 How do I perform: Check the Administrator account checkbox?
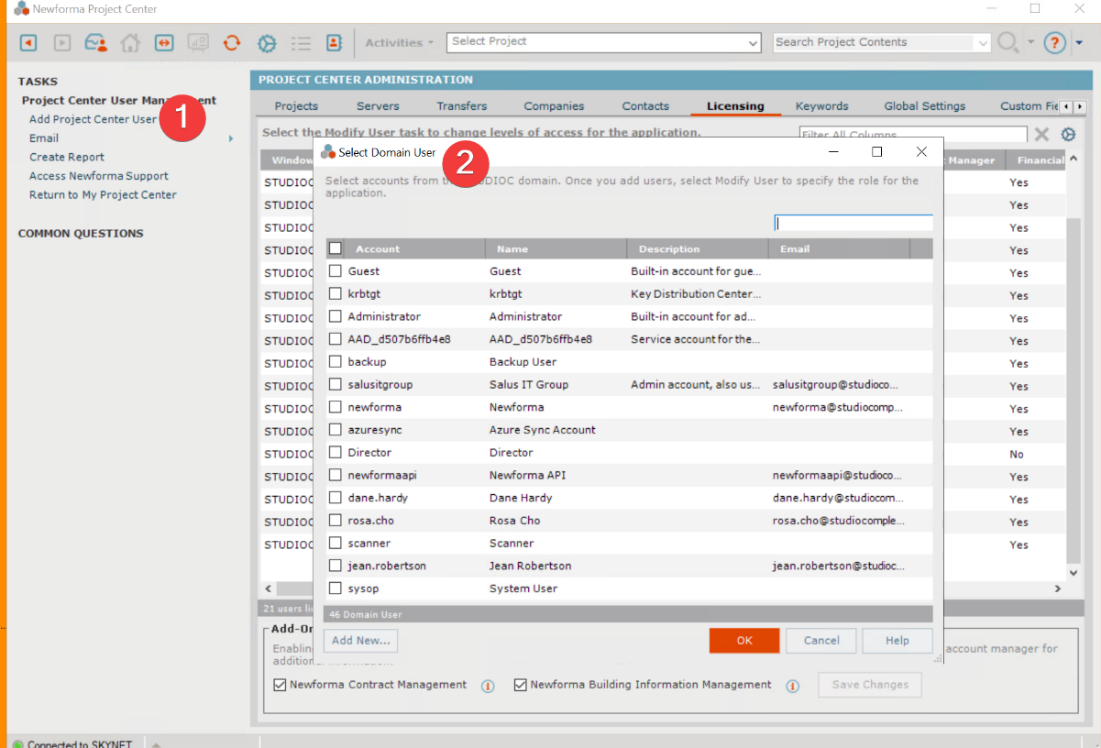point(335,316)
